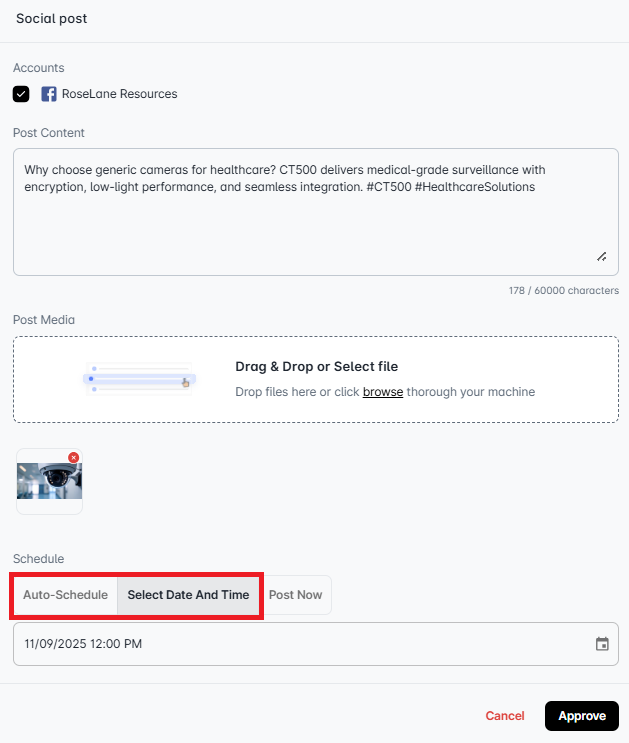
Task: Click the Facebook logo icon
Action: 48,94
